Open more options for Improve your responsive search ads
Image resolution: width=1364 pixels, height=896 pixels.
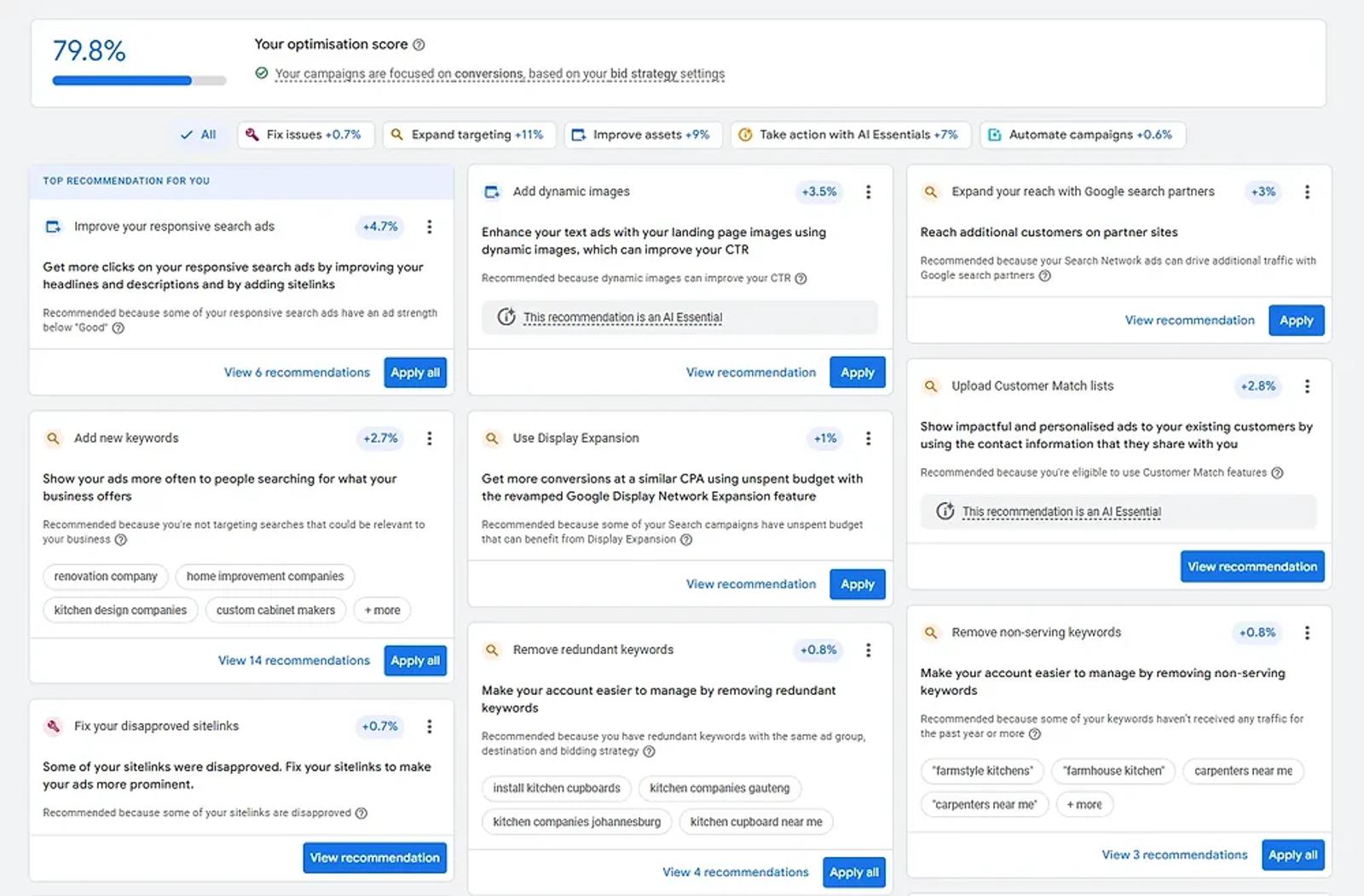[430, 227]
